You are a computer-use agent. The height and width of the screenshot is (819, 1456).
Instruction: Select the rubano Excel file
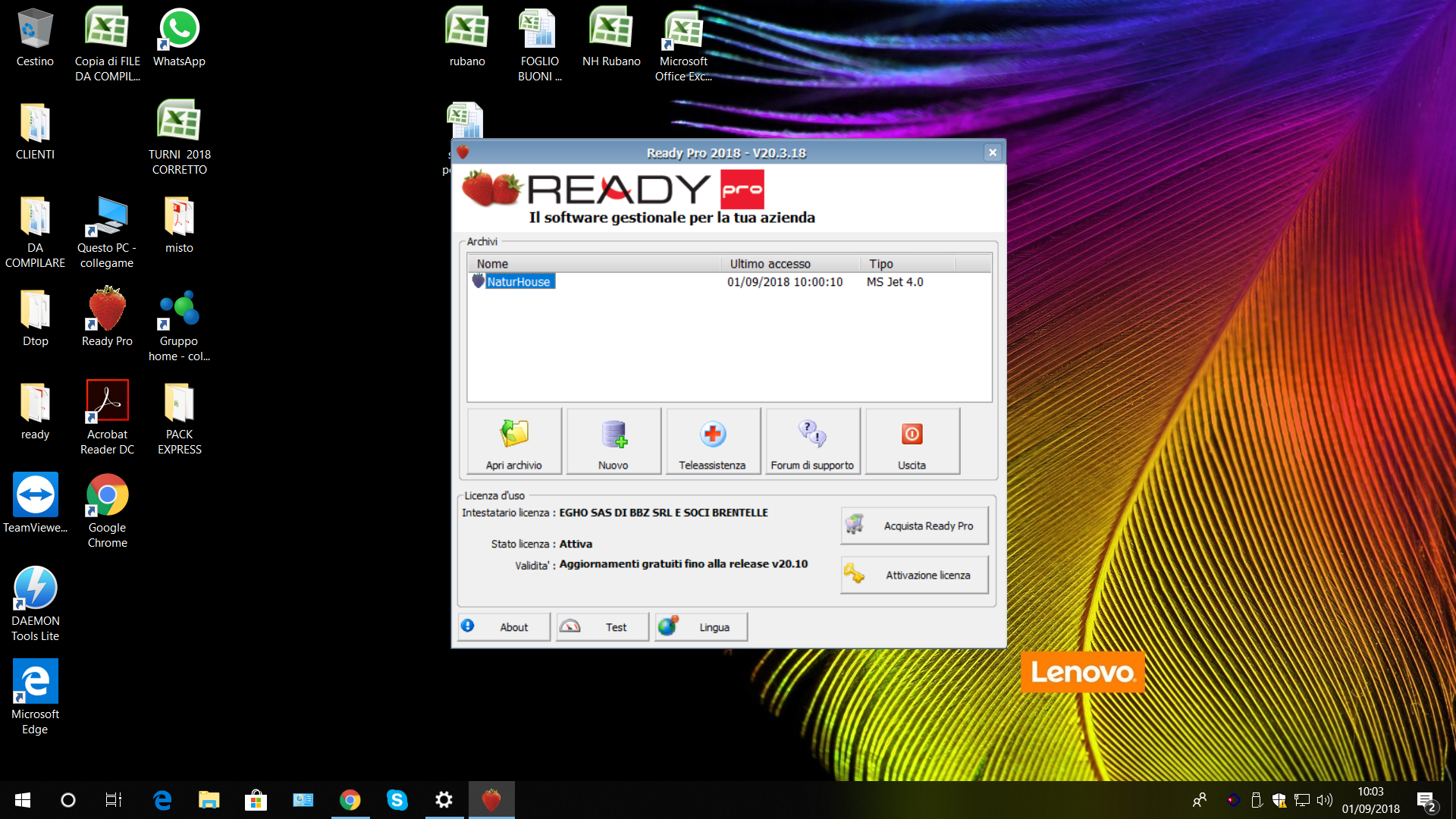(x=467, y=38)
